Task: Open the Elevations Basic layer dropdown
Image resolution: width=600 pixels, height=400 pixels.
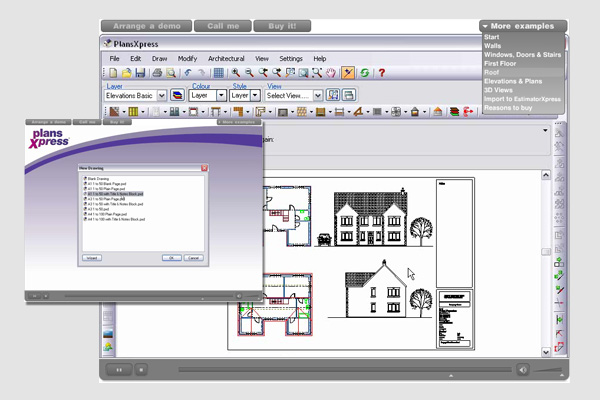Action: pyautogui.click(x=159, y=95)
